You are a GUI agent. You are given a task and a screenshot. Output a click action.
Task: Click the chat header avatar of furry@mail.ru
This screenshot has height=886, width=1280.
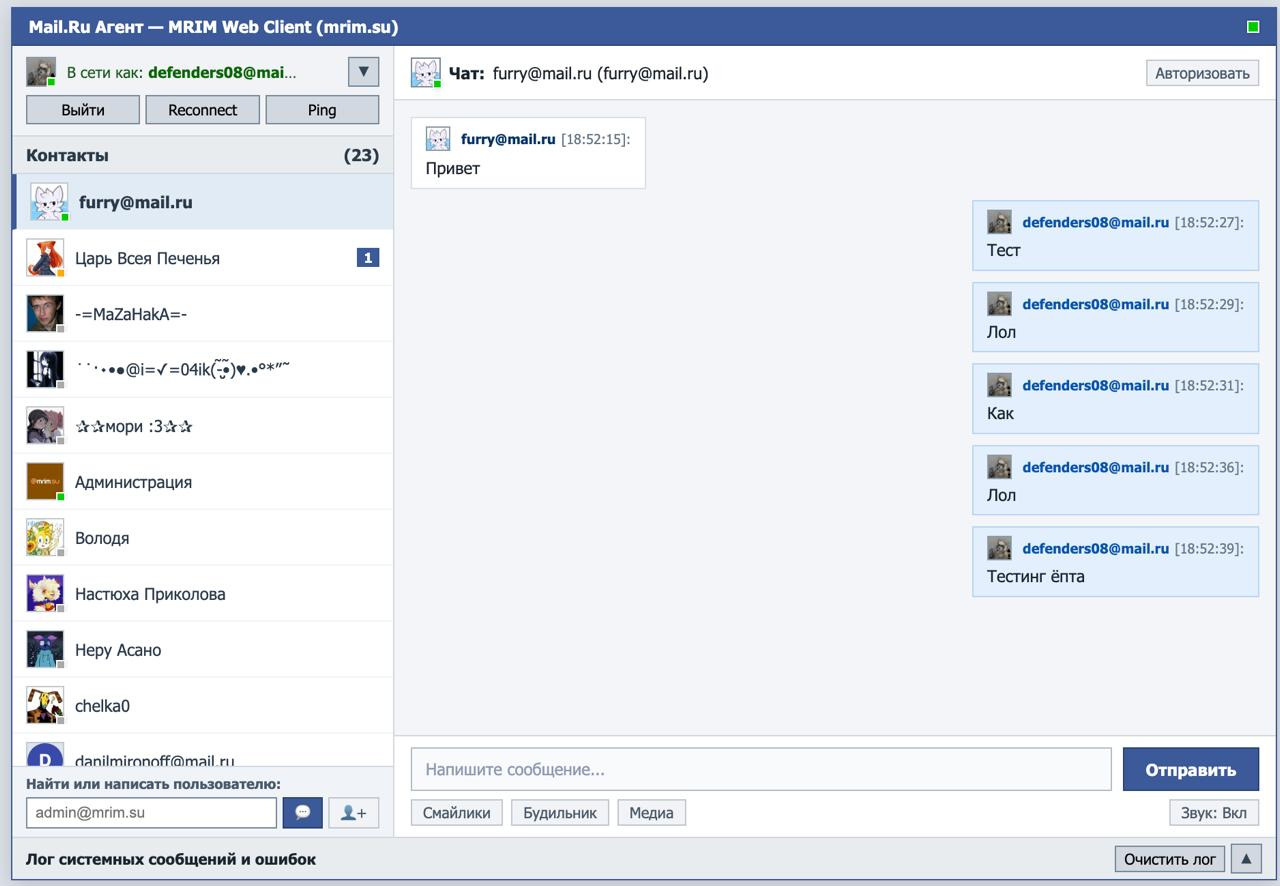tap(426, 73)
